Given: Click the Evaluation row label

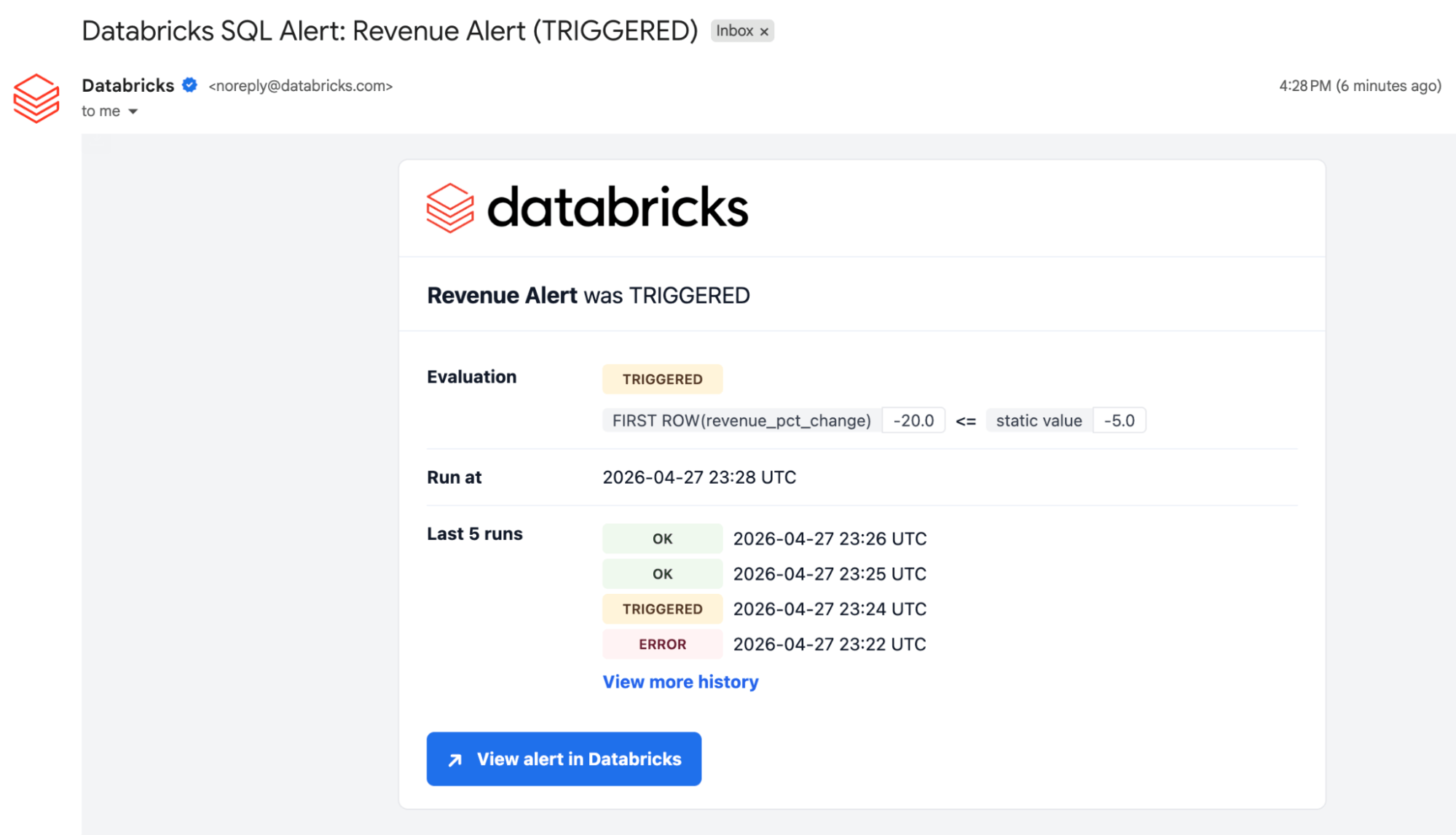Looking at the screenshot, I should tap(471, 377).
